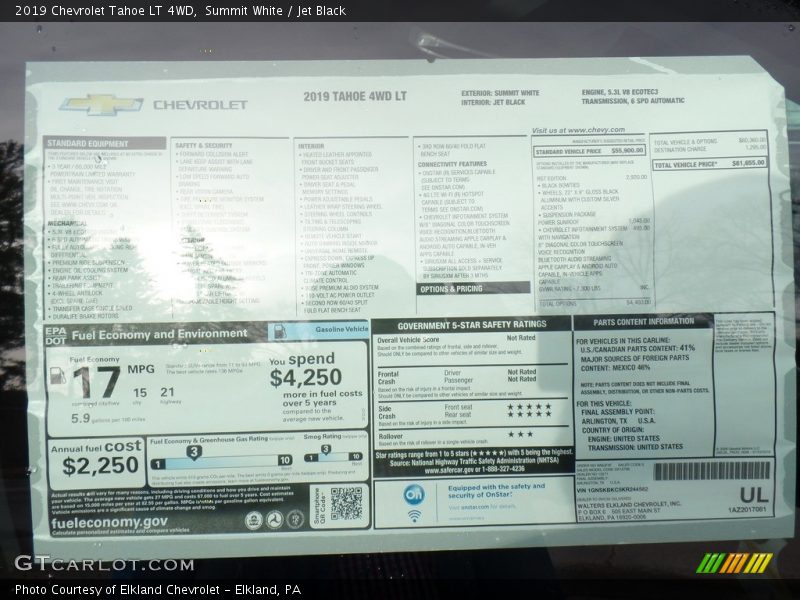800x600 pixels.
Task: Click the blue OnStar logo
Action: pos(414,494)
